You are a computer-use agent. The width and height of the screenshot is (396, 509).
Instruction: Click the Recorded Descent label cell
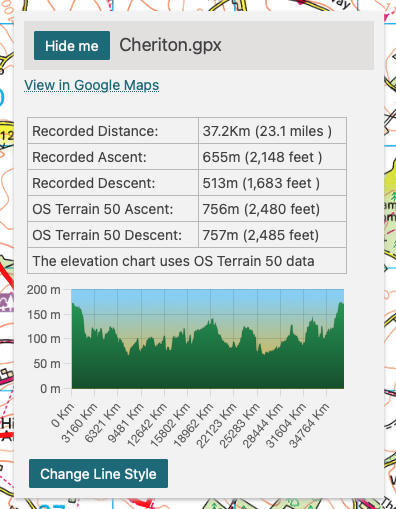(x=113, y=183)
